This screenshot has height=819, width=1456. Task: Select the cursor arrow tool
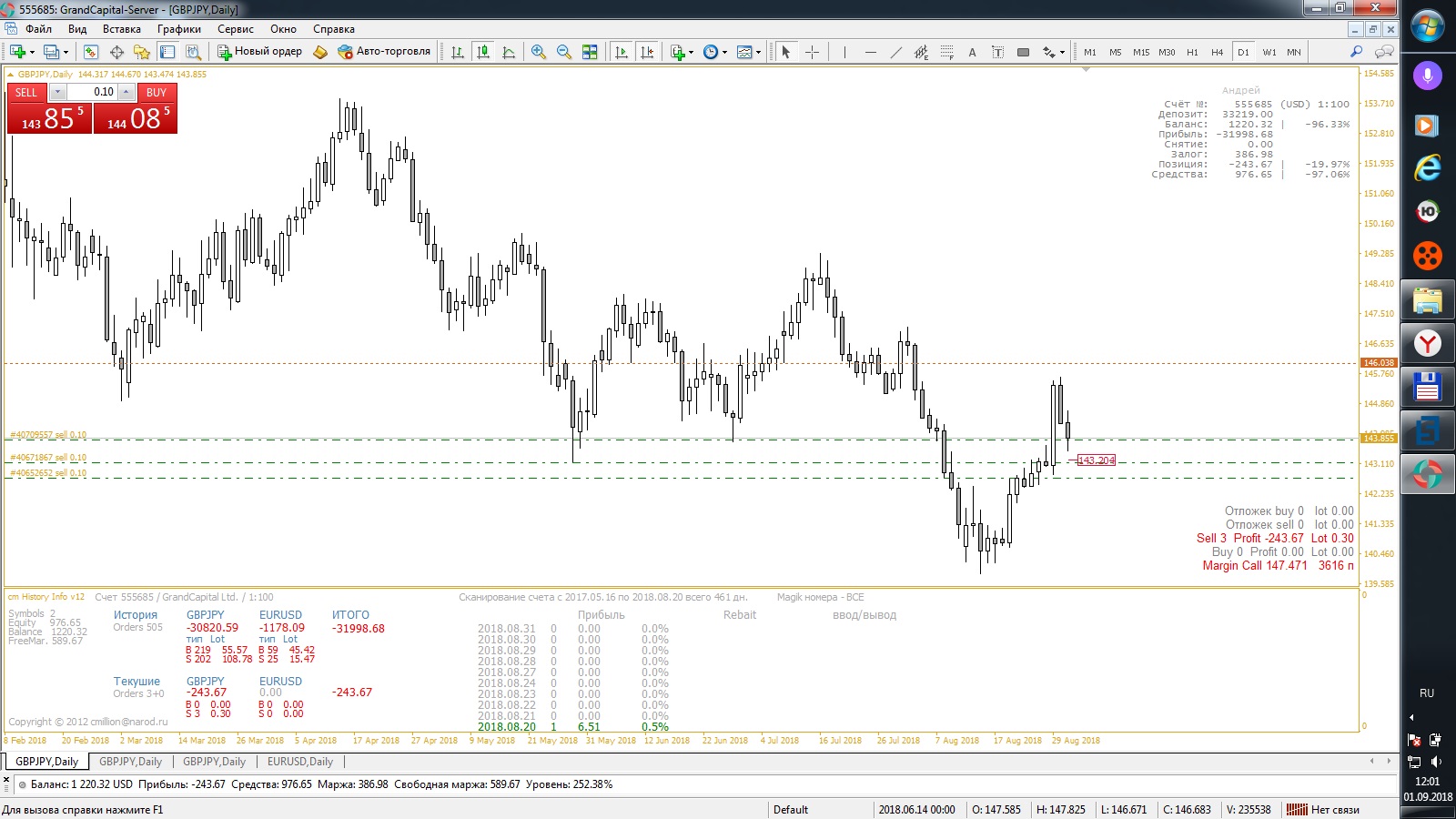(x=786, y=52)
